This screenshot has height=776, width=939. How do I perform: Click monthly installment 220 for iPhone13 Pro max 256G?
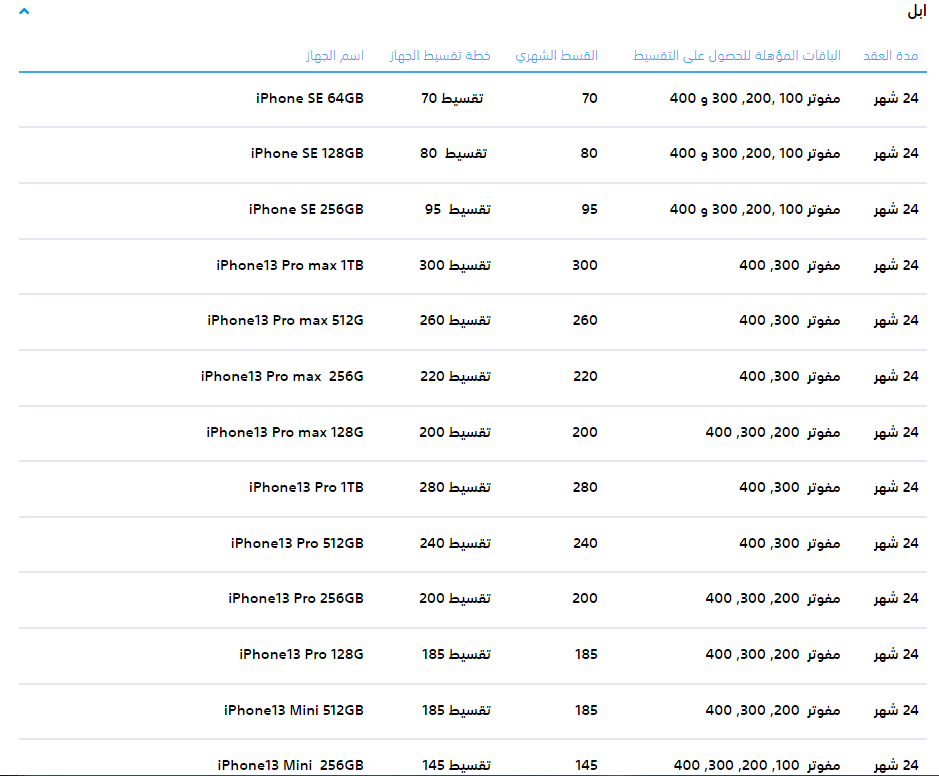coord(586,376)
